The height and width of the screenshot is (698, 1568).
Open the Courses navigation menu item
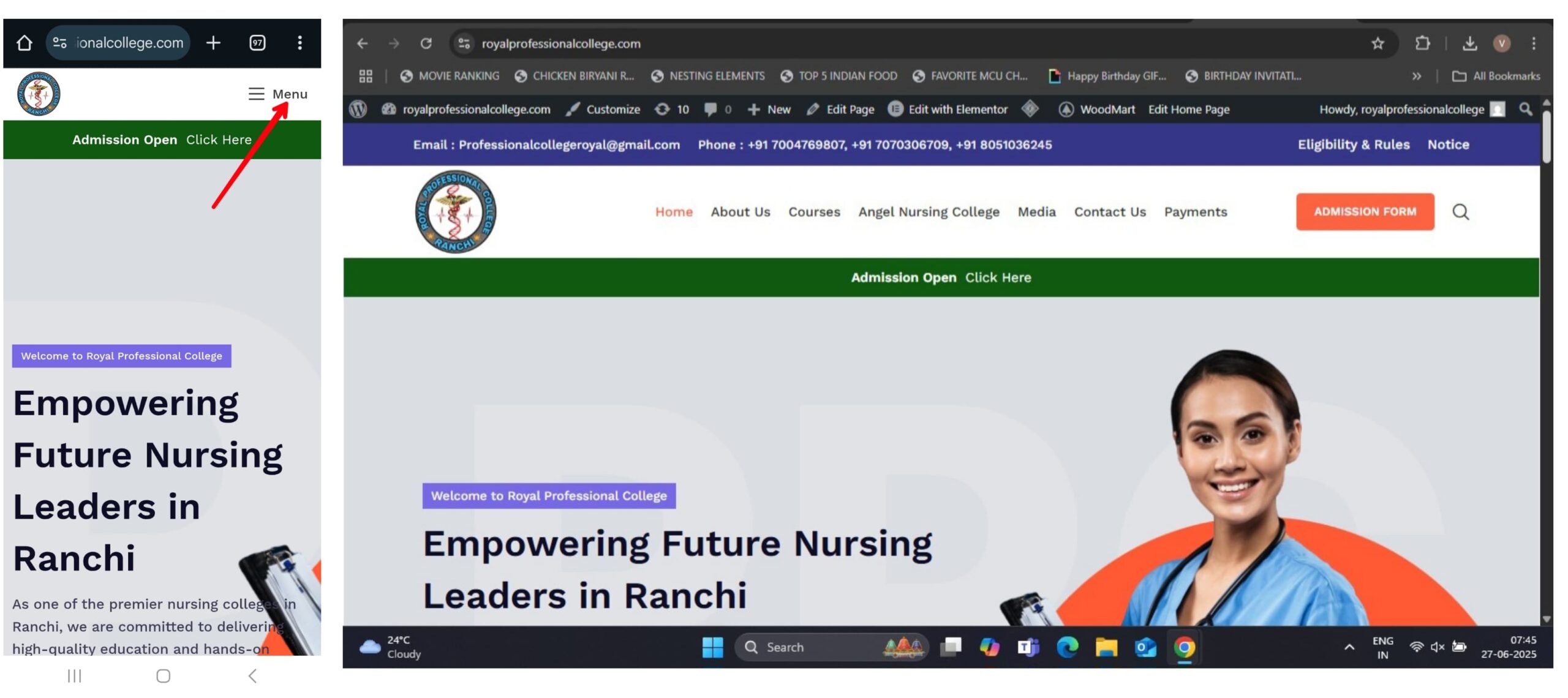tap(814, 212)
